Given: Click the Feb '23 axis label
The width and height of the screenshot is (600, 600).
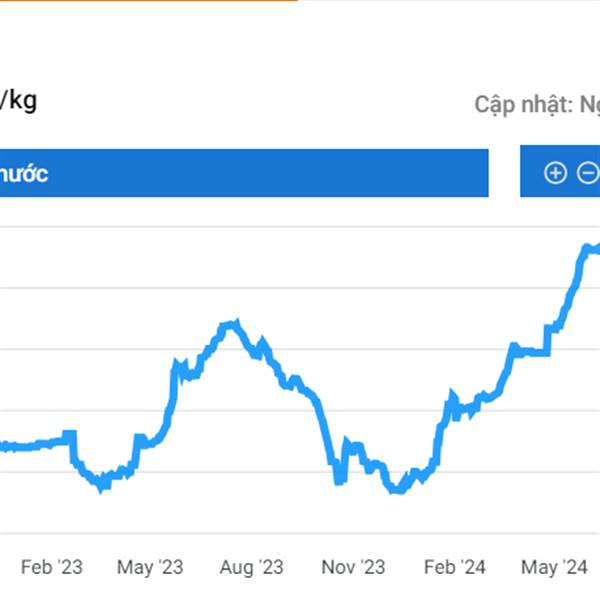Looking at the screenshot, I should [x=52, y=567].
